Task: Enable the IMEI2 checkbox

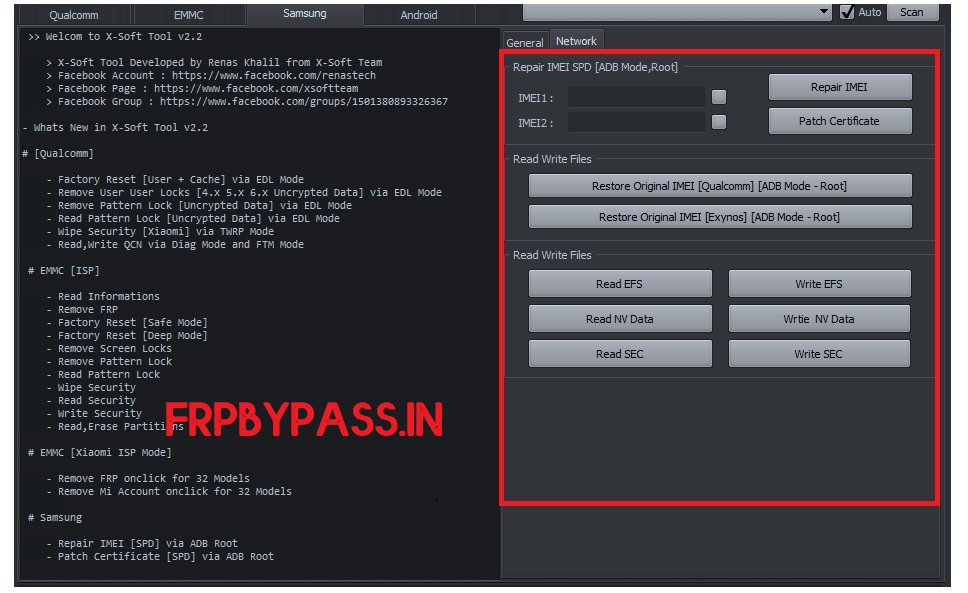Action: pos(719,122)
